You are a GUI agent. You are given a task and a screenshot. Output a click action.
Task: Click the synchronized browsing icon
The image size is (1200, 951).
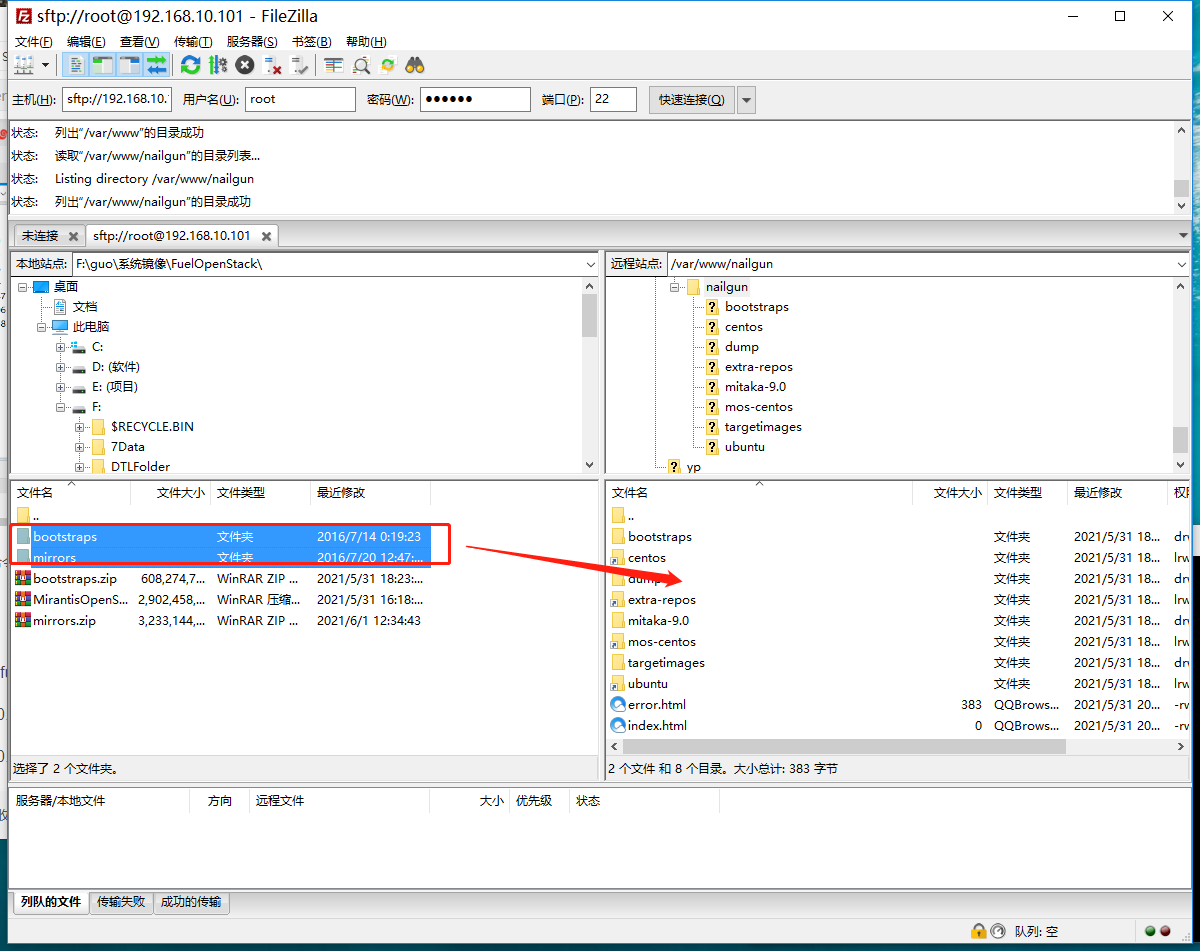point(389,66)
